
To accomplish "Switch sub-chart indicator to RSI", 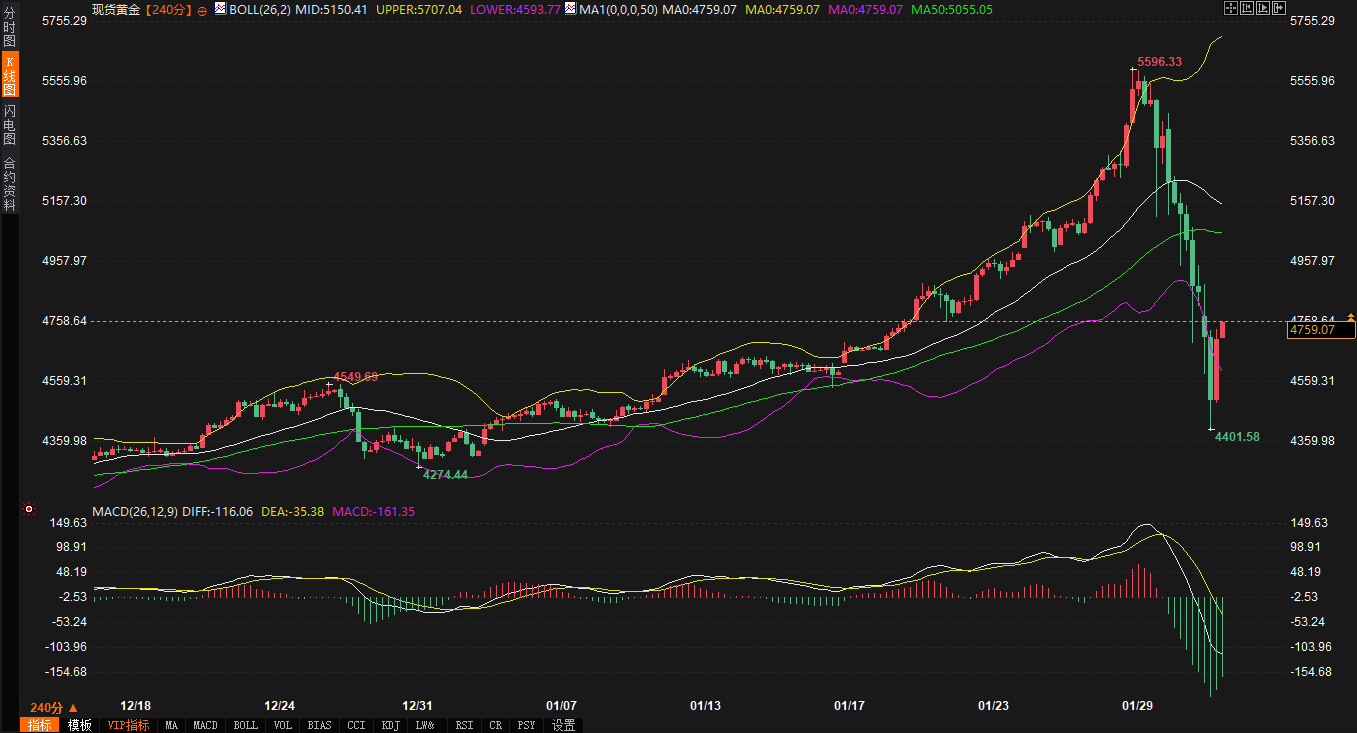I will 464,725.
